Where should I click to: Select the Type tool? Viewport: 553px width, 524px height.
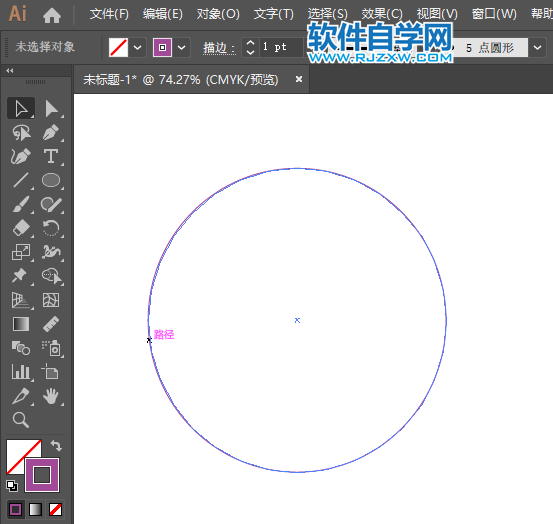(51, 156)
